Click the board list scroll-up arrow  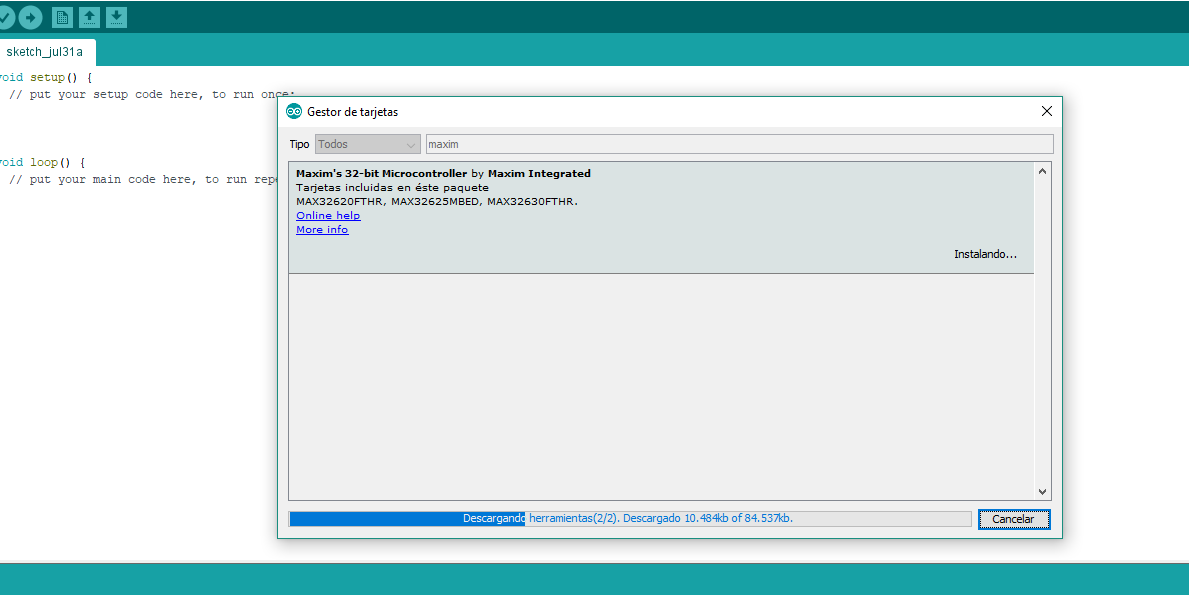1043,172
